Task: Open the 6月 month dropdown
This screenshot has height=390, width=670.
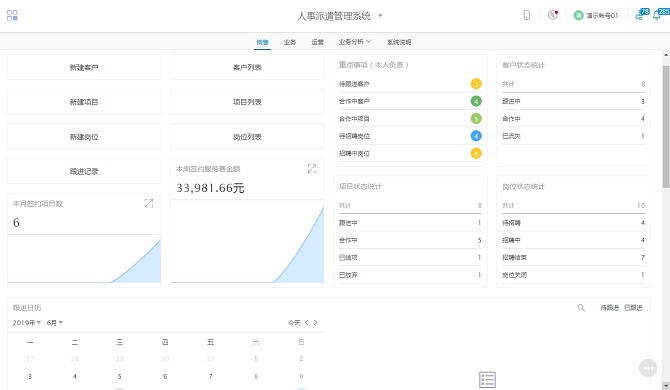Action: [55, 323]
